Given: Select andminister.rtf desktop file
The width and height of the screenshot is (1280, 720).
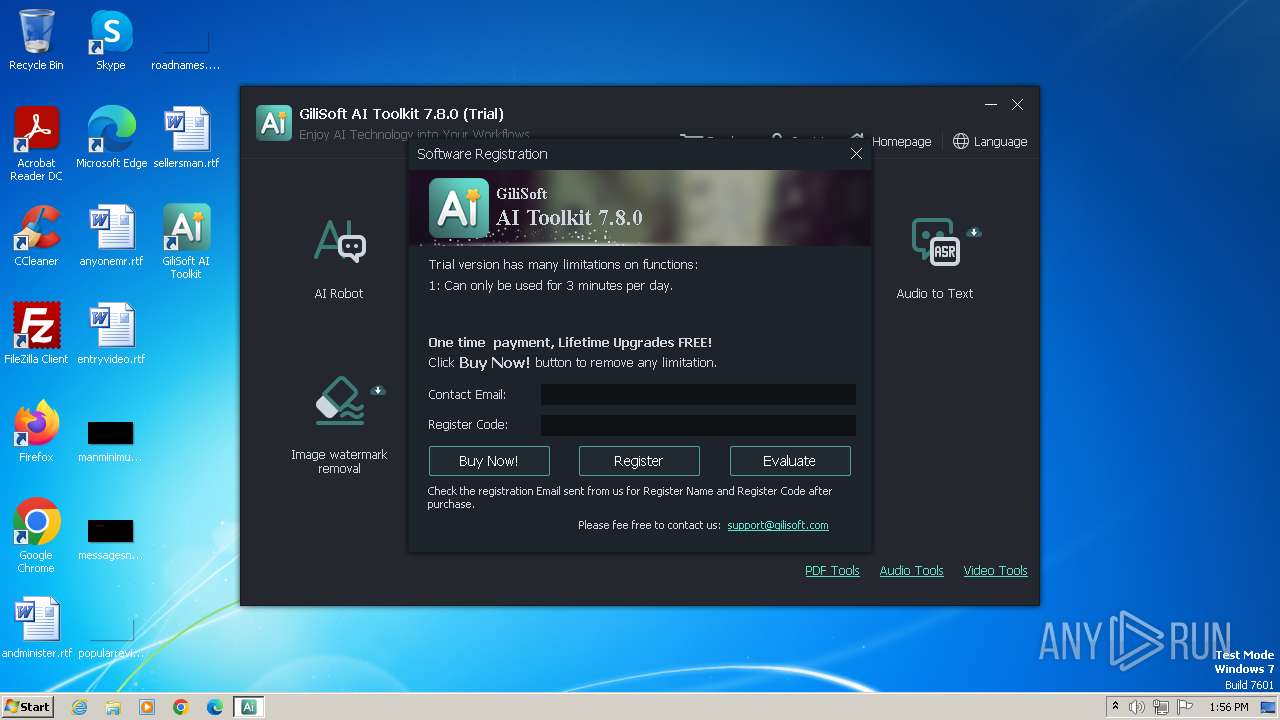Looking at the screenshot, I should coord(36,627).
